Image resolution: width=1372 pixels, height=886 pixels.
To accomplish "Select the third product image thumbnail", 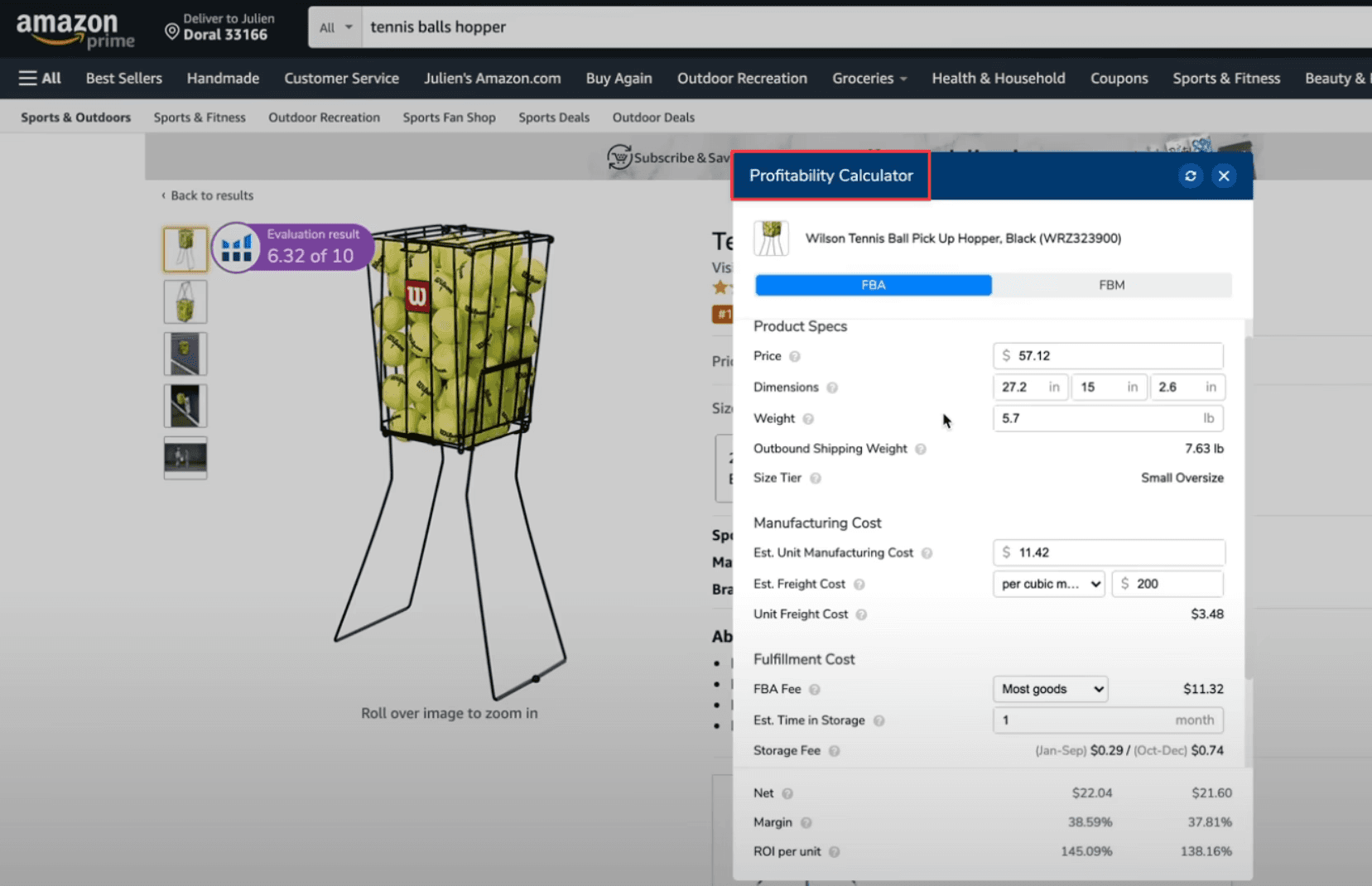I will tap(185, 354).
